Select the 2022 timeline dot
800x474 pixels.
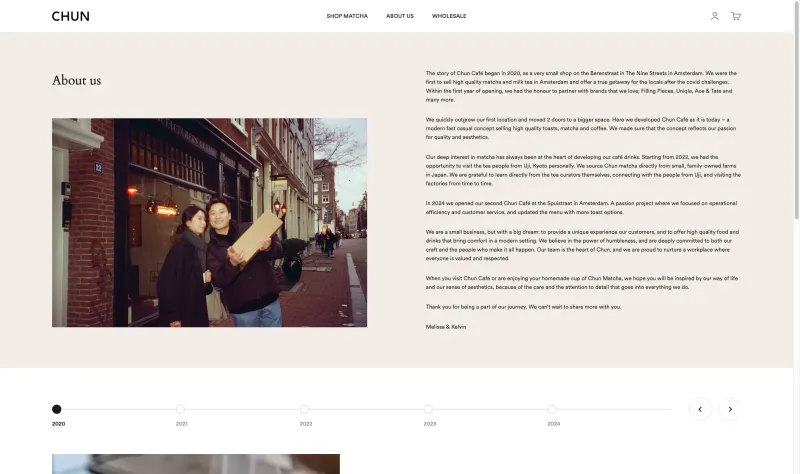click(304, 409)
